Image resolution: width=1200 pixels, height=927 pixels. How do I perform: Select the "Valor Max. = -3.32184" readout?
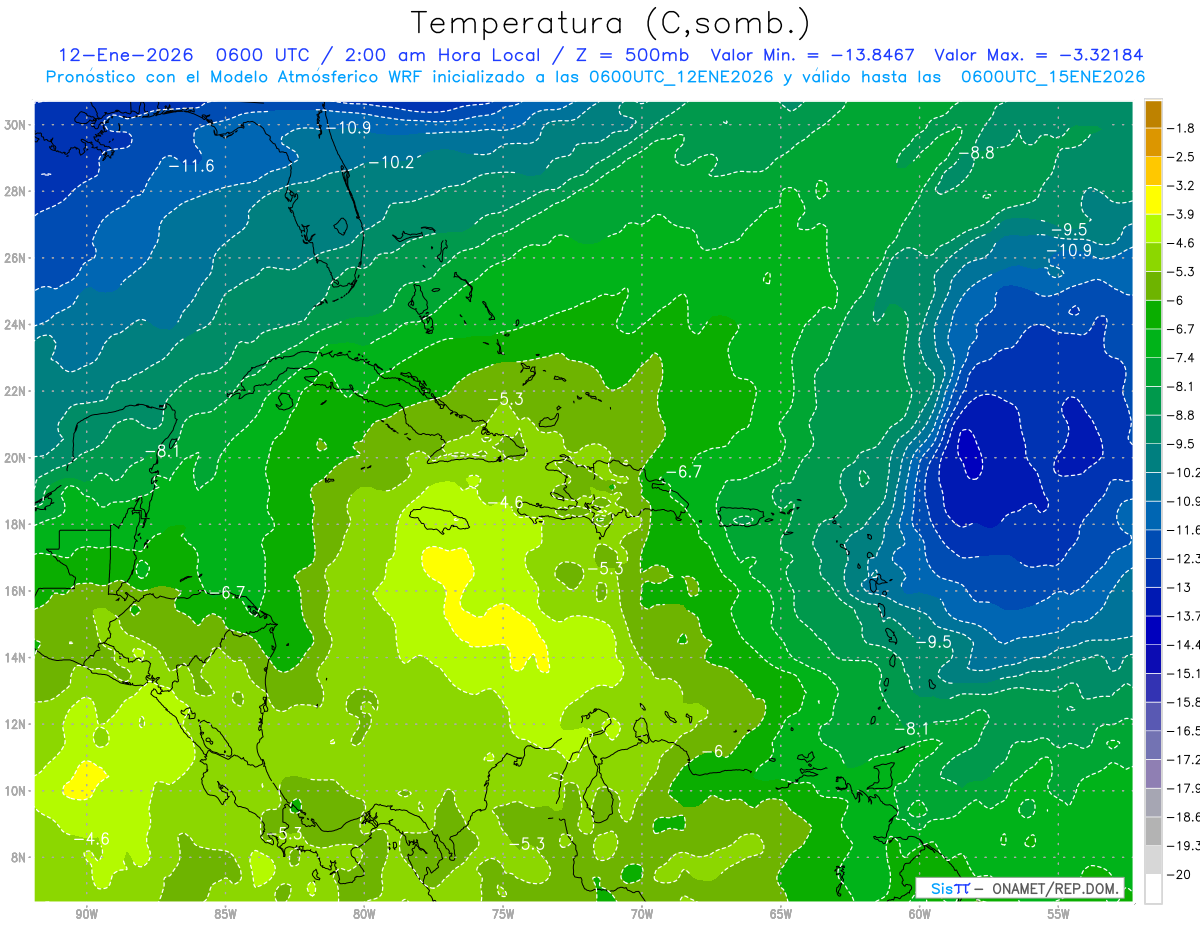(x=1038, y=55)
